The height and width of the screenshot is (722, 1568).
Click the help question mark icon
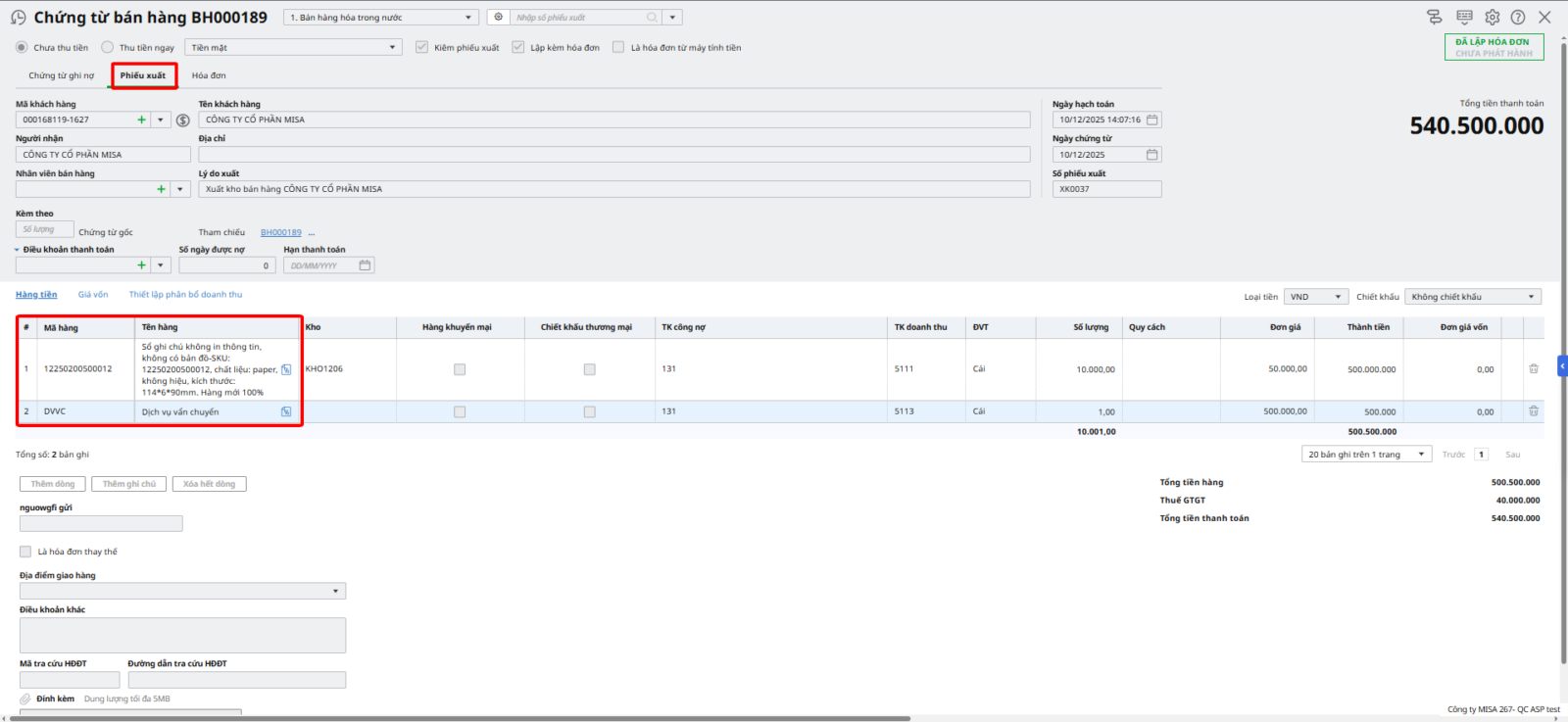coord(1518,18)
